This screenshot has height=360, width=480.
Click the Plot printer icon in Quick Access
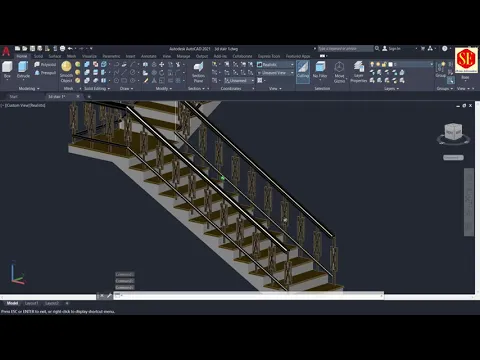pyautogui.click(x=62, y=49)
